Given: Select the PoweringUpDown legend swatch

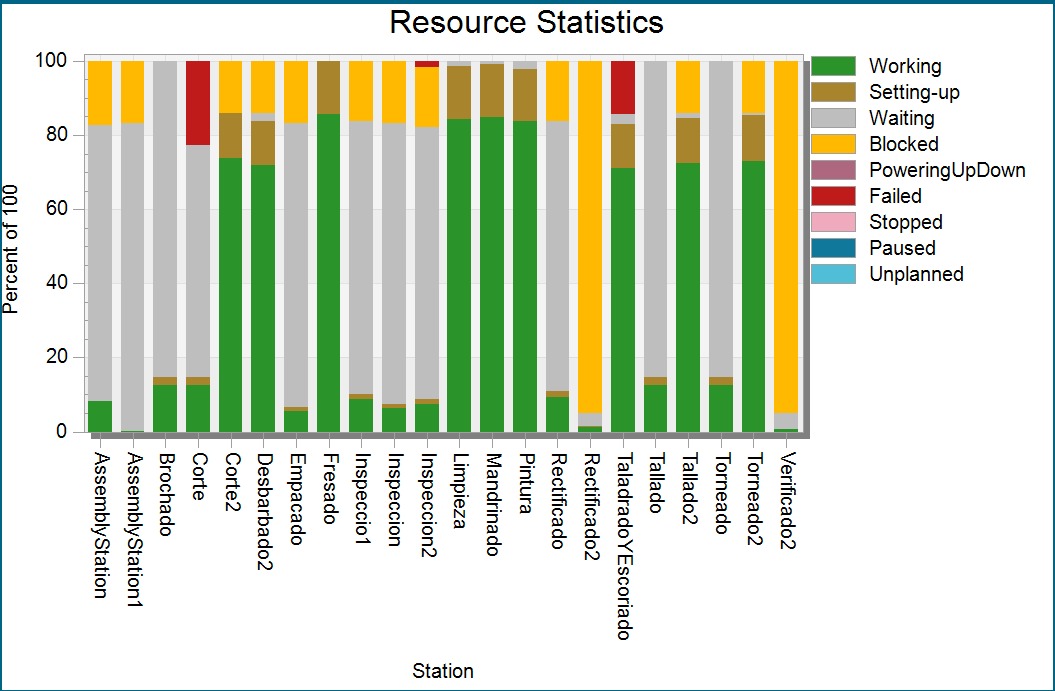Looking at the screenshot, I should point(833,170).
